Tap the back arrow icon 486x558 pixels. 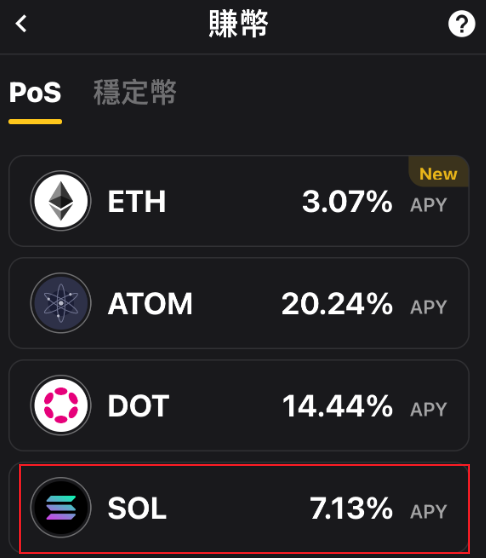click(x=21, y=23)
